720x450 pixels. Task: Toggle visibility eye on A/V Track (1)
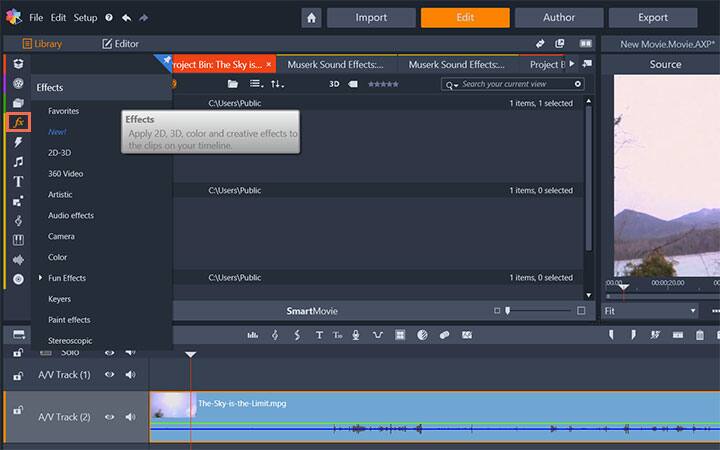coord(110,375)
